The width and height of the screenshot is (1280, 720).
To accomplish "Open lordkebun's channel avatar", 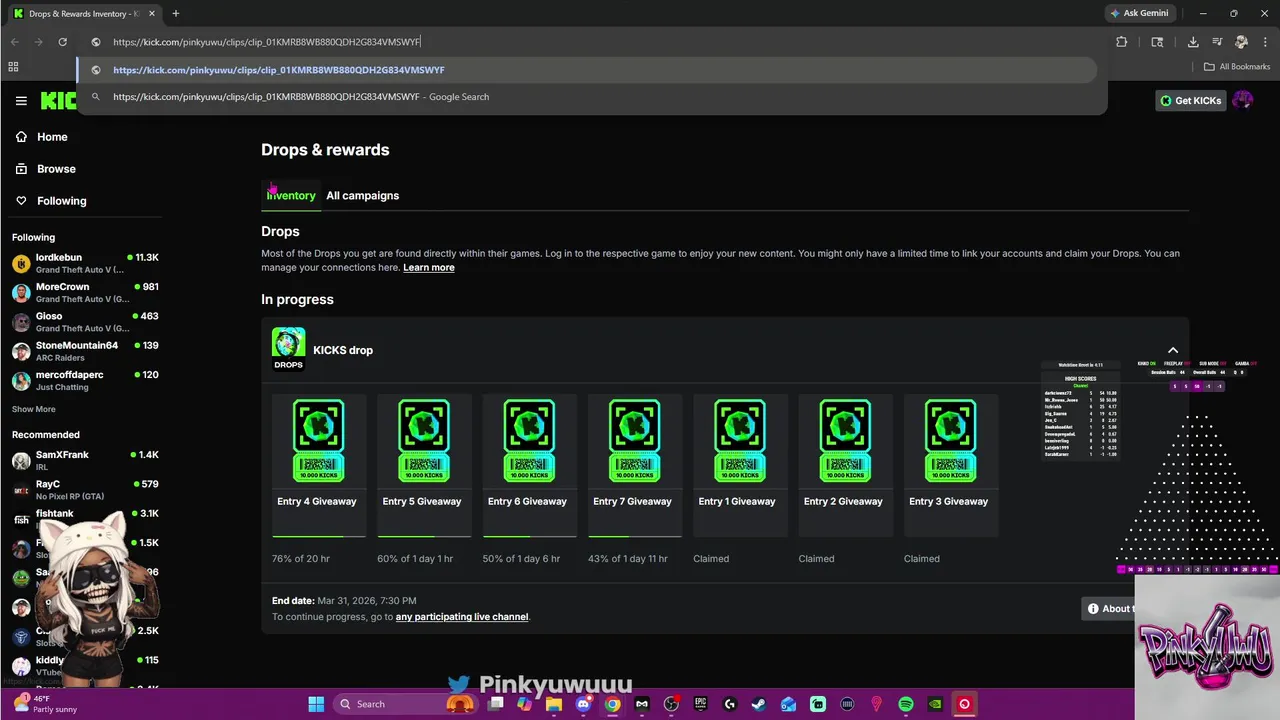I will [x=21, y=264].
